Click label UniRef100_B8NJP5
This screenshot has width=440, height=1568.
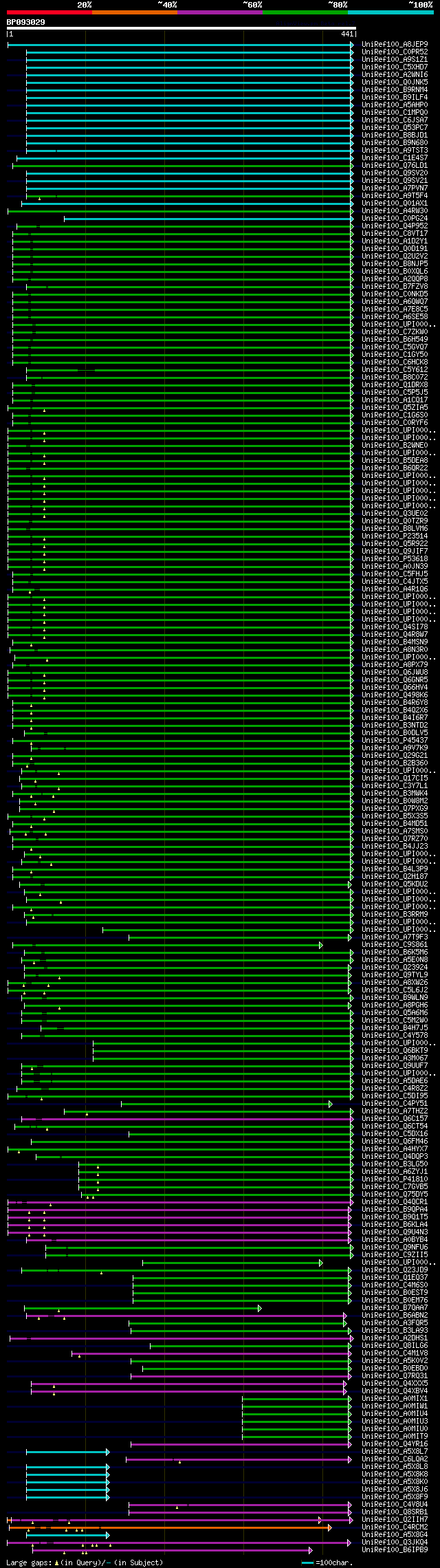395,264
